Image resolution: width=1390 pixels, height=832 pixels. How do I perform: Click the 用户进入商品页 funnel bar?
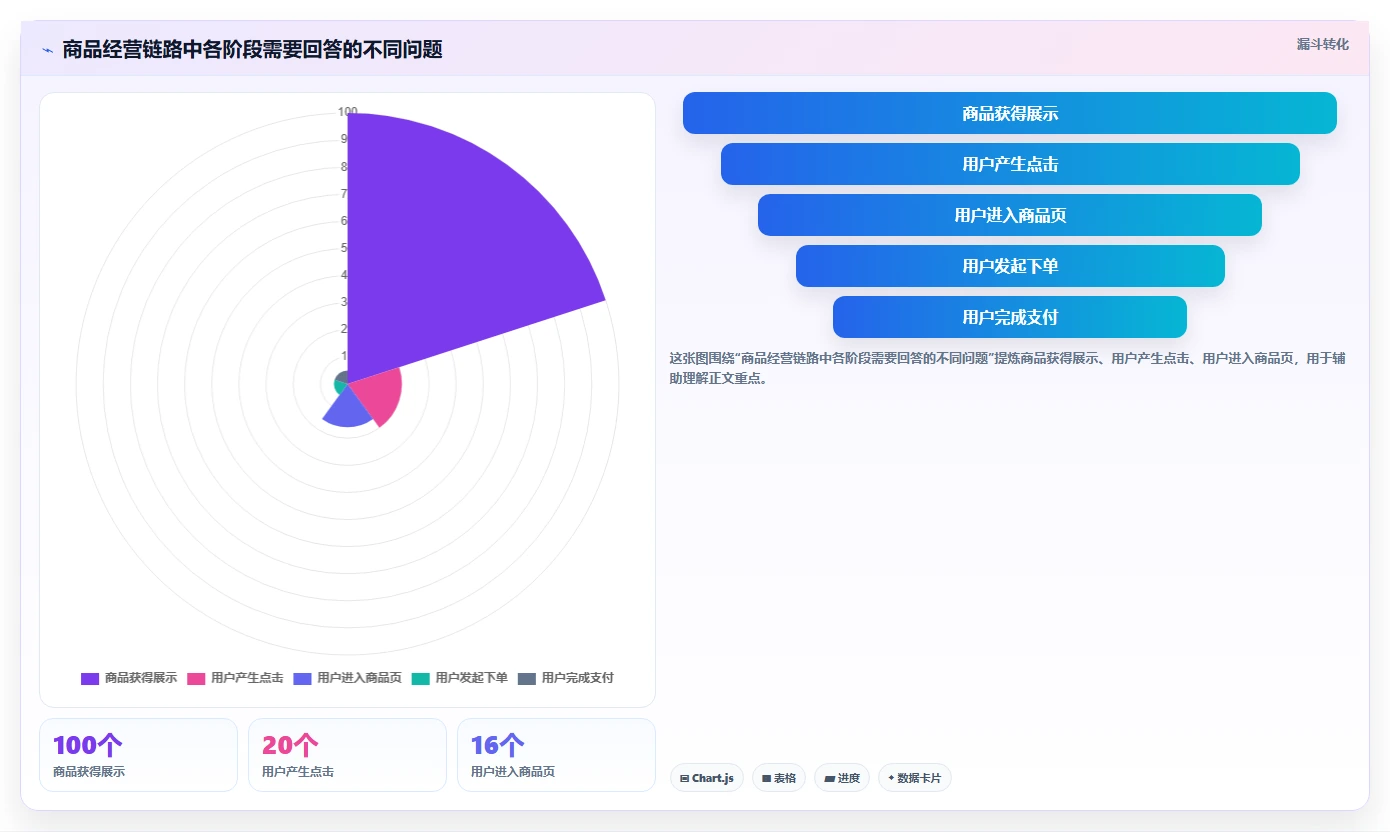[x=1010, y=215]
